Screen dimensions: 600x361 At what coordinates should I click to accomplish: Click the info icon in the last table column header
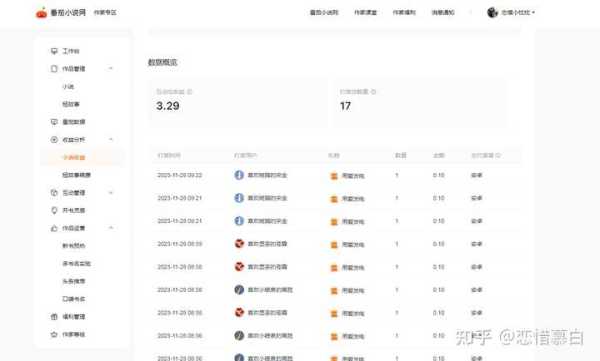tap(498, 155)
